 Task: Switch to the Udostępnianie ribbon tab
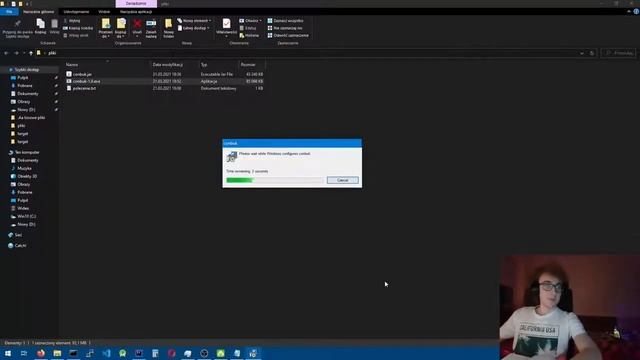click(76, 12)
